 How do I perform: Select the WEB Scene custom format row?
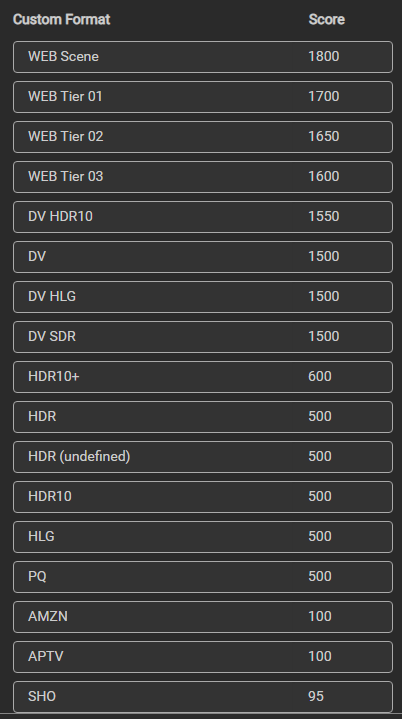click(203, 57)
